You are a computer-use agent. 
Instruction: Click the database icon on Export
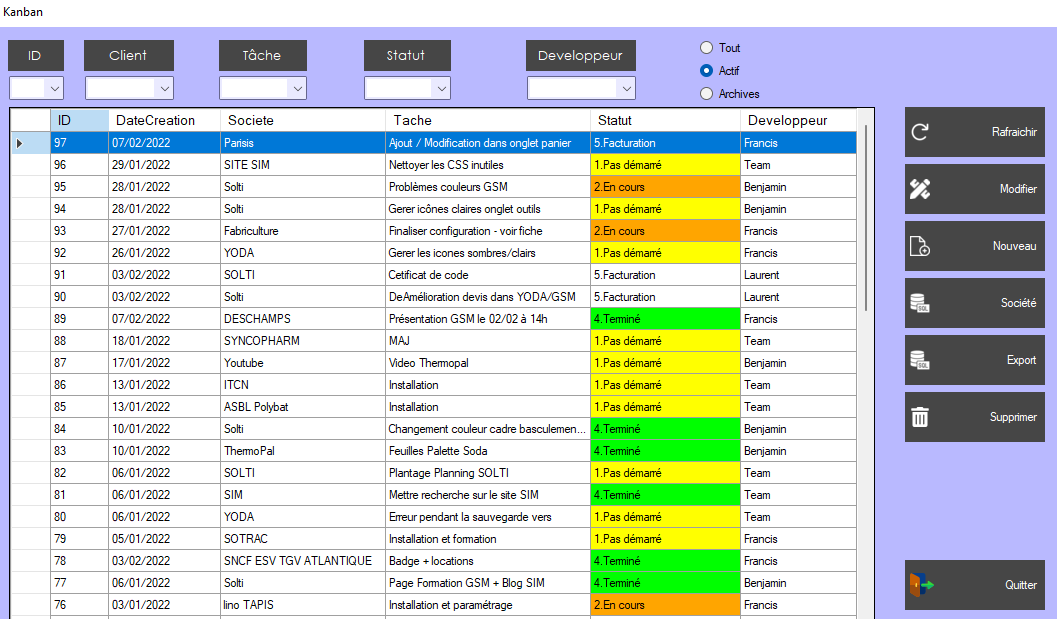(920, 360)
